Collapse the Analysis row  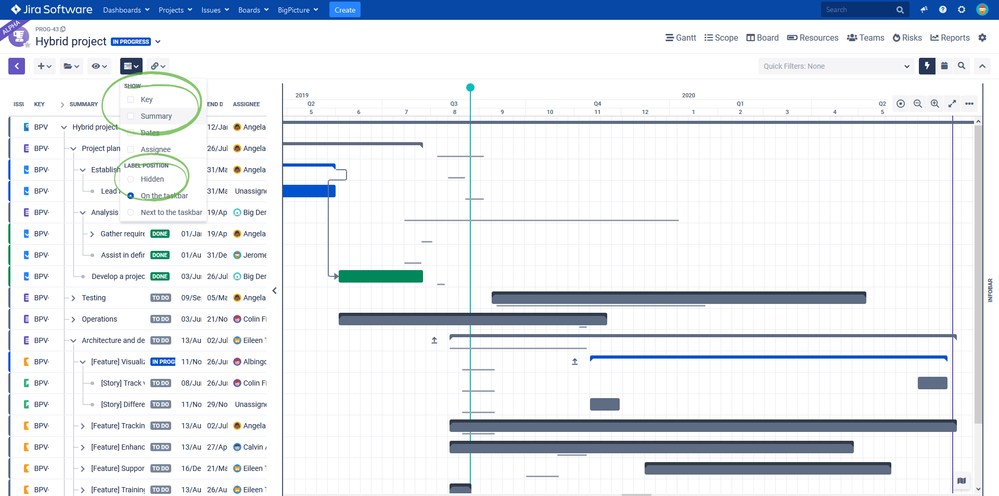pos(83,213)
